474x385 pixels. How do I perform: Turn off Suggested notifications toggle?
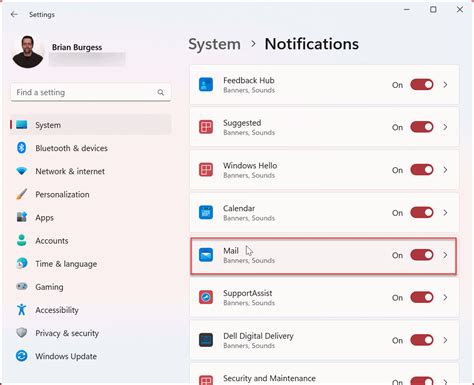click(422, 127)
